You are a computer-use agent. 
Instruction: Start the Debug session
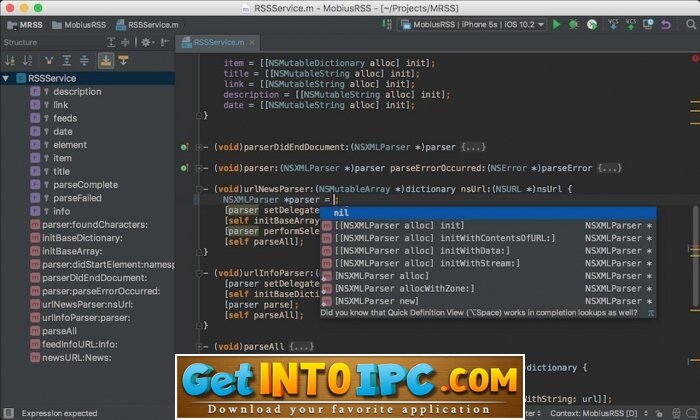coord(574,25)
